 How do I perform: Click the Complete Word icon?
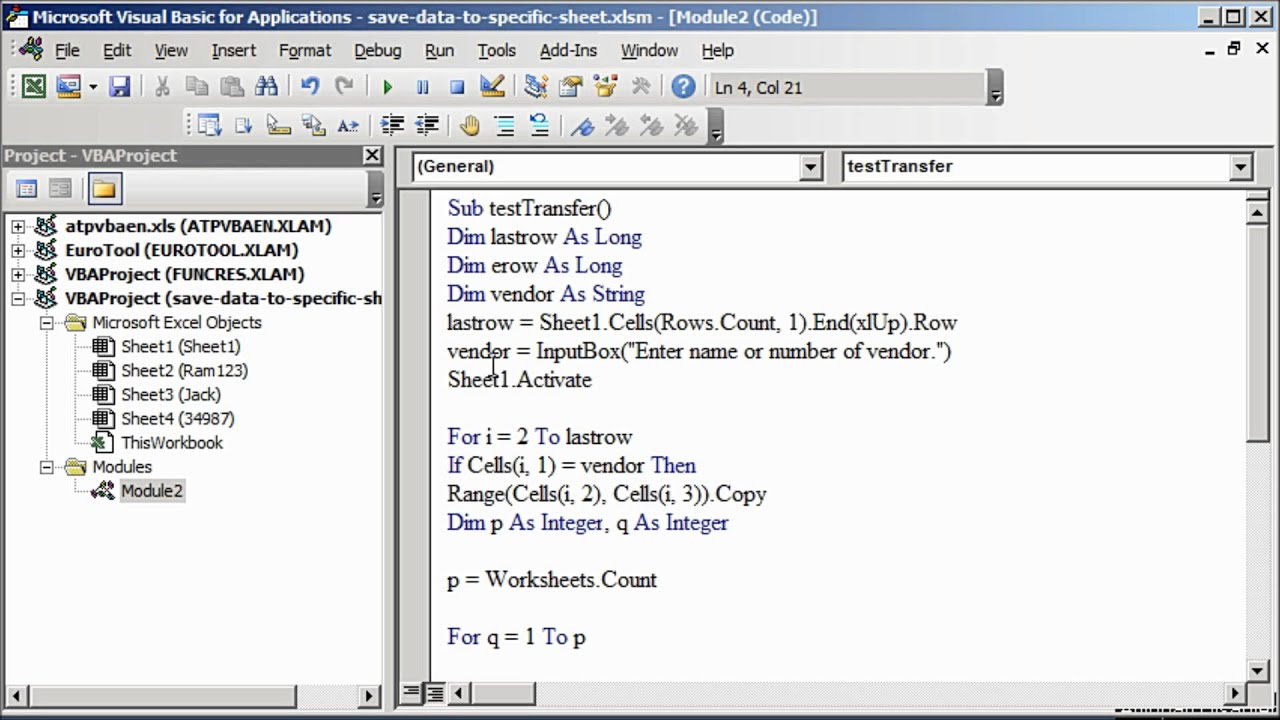coord(347,125)
